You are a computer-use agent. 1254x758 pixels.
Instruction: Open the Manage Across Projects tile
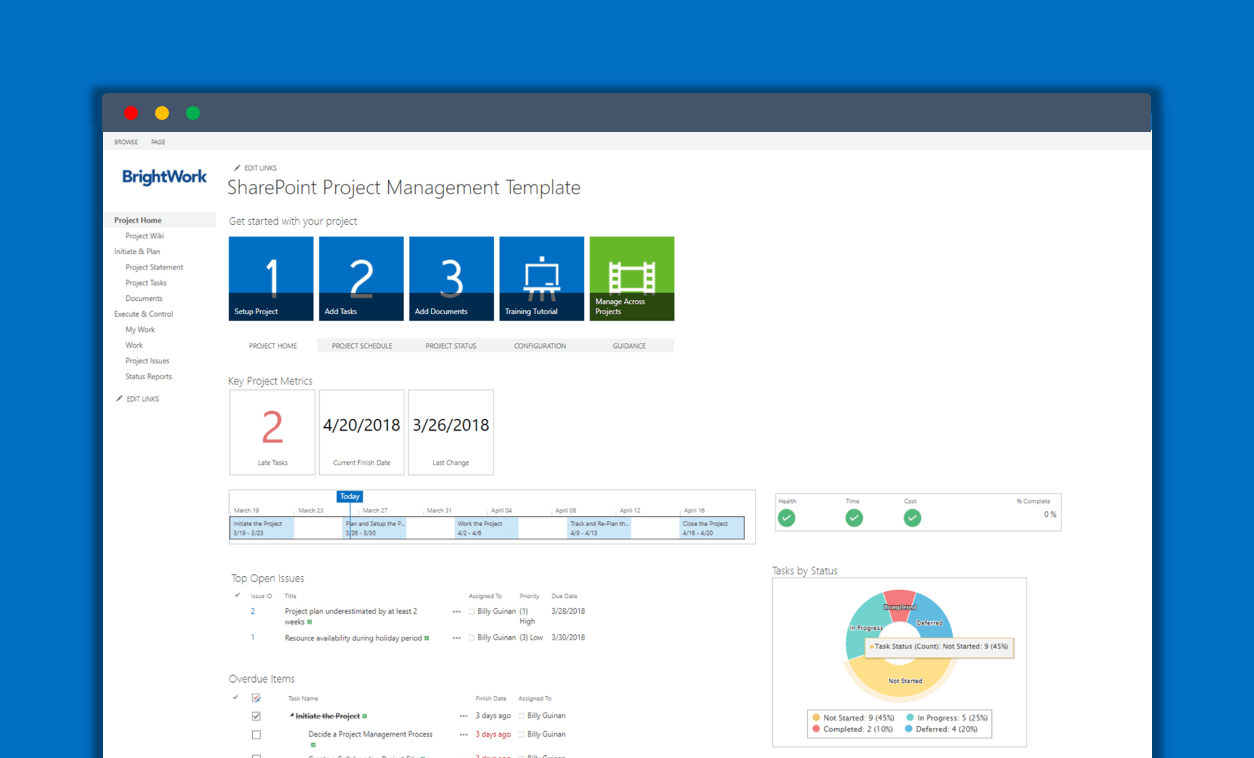631,278
